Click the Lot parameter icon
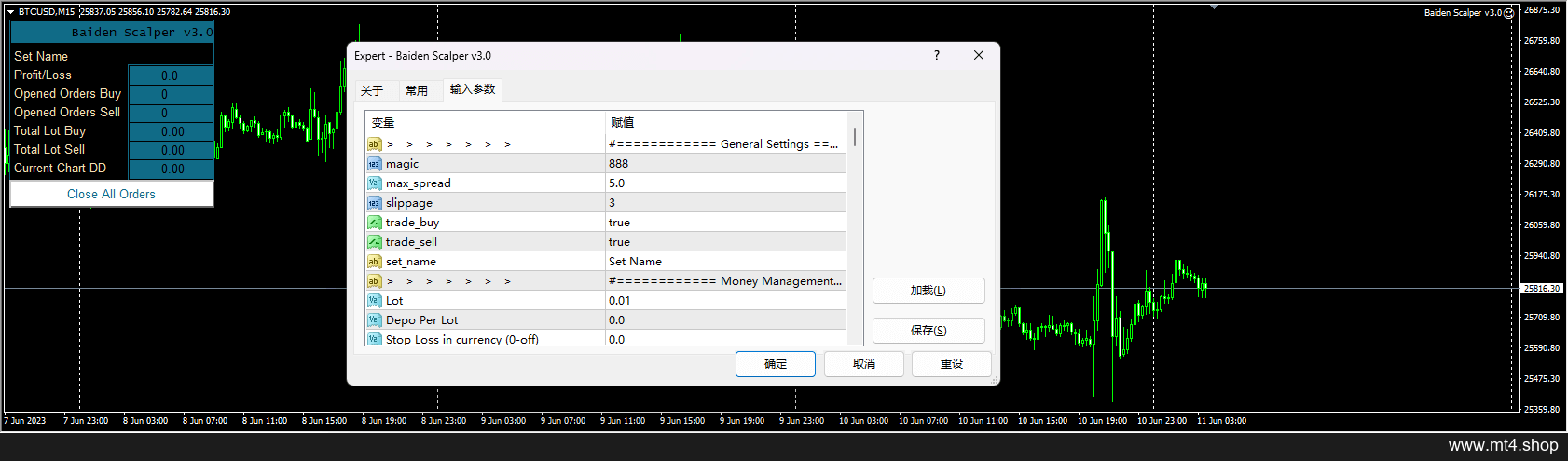Viewport: 1568px width, 461px height. 374,301
